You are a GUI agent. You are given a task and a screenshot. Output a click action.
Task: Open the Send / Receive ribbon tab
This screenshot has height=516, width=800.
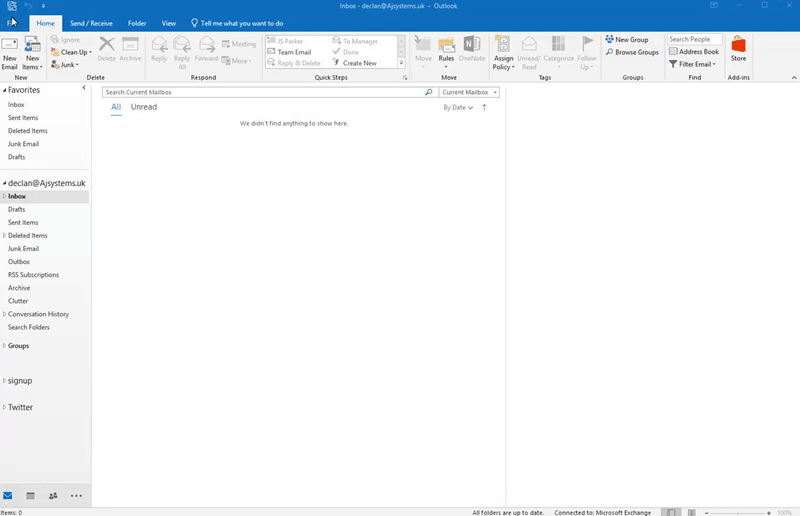[91, 23]
